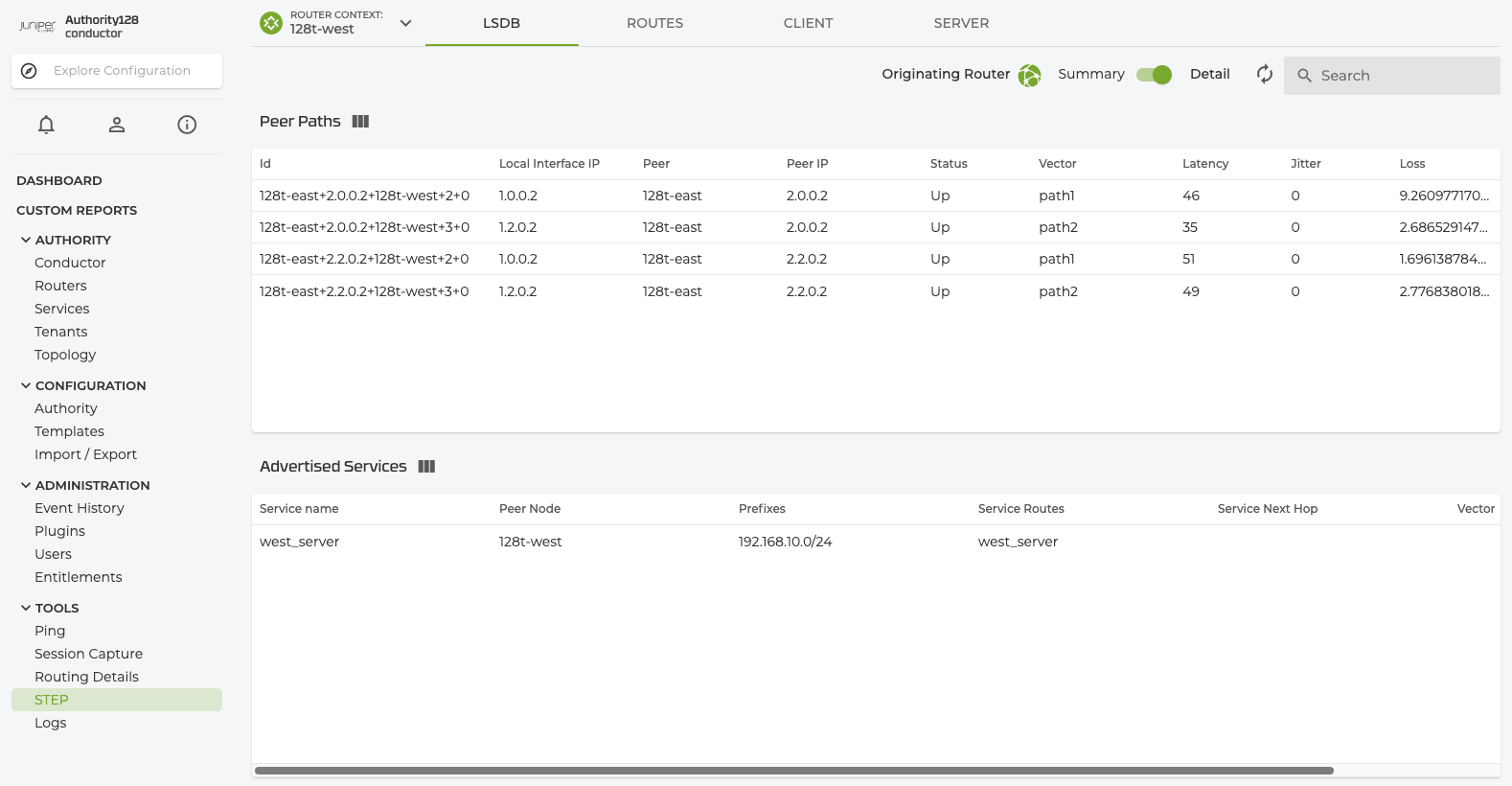Toggle the Summary/Detail switch

(1154, 75)
